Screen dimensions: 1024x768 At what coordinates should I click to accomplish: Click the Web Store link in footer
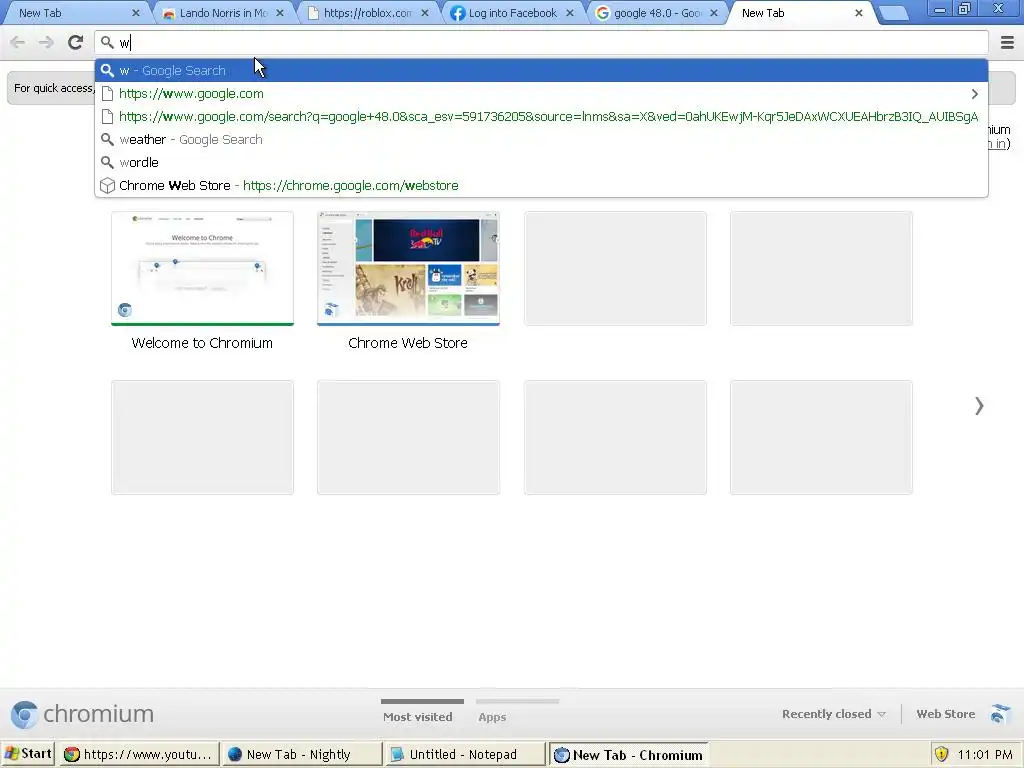946,714
